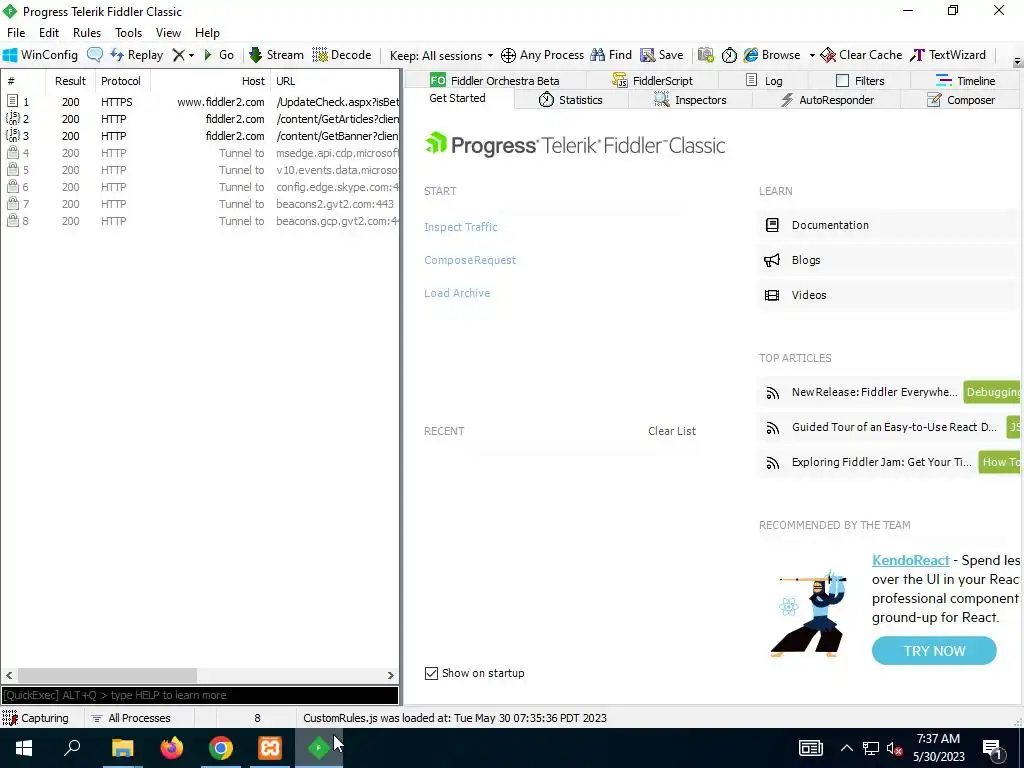Image resolution: width=1024 pixels, height=768 pixels.
Task: Open Windows Start menu
Action: [24, 748]
